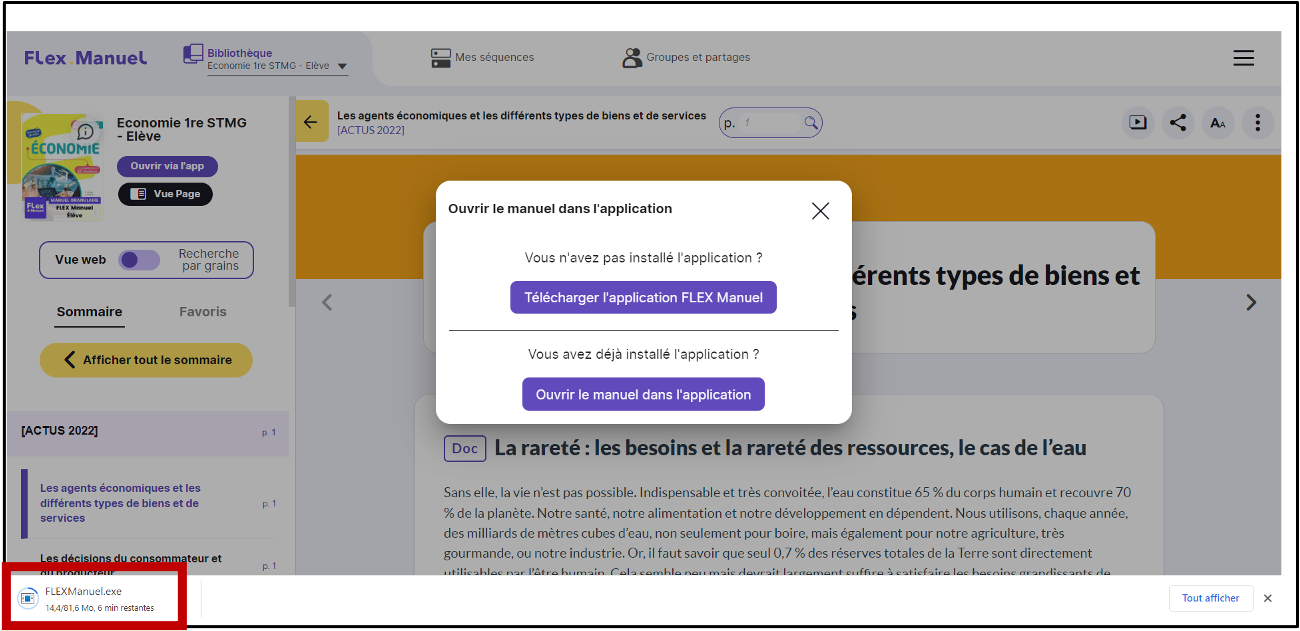
Task: Close the dialog with the X icon
Action: (x=820, y=210)
